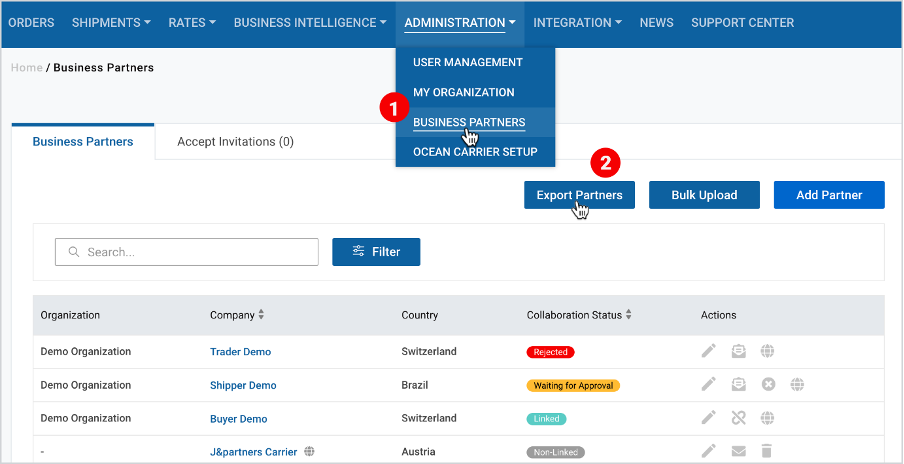This screenshot has width=904, height=464.
Task: Open the Shipments dropdown menu
Action: coord(111,23)
